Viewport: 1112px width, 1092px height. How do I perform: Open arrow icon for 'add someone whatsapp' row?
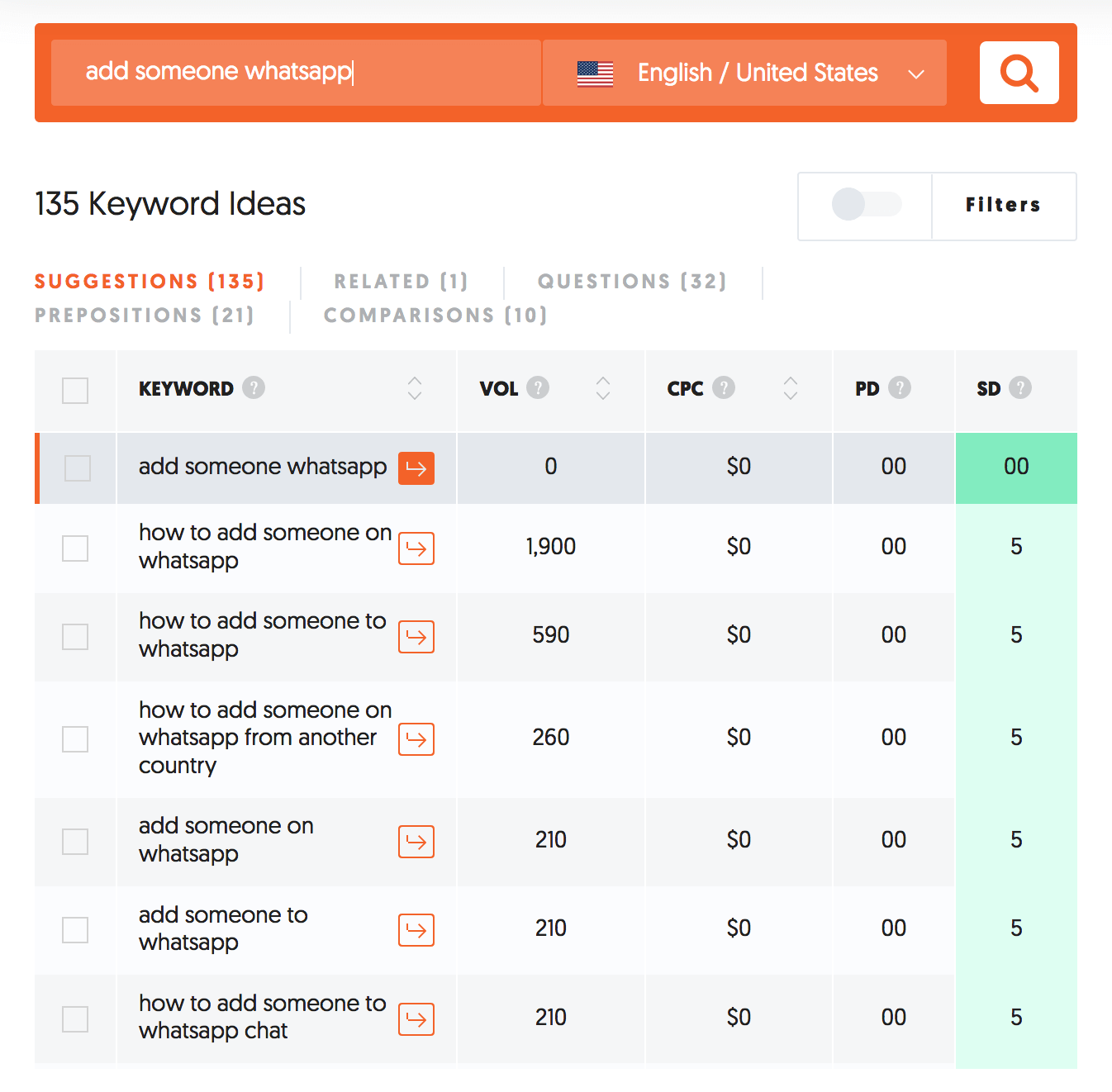pos(416,468)
